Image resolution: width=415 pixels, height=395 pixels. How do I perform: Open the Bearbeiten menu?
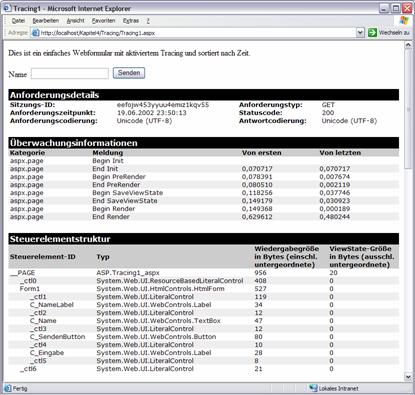click(x=46, y=21)
